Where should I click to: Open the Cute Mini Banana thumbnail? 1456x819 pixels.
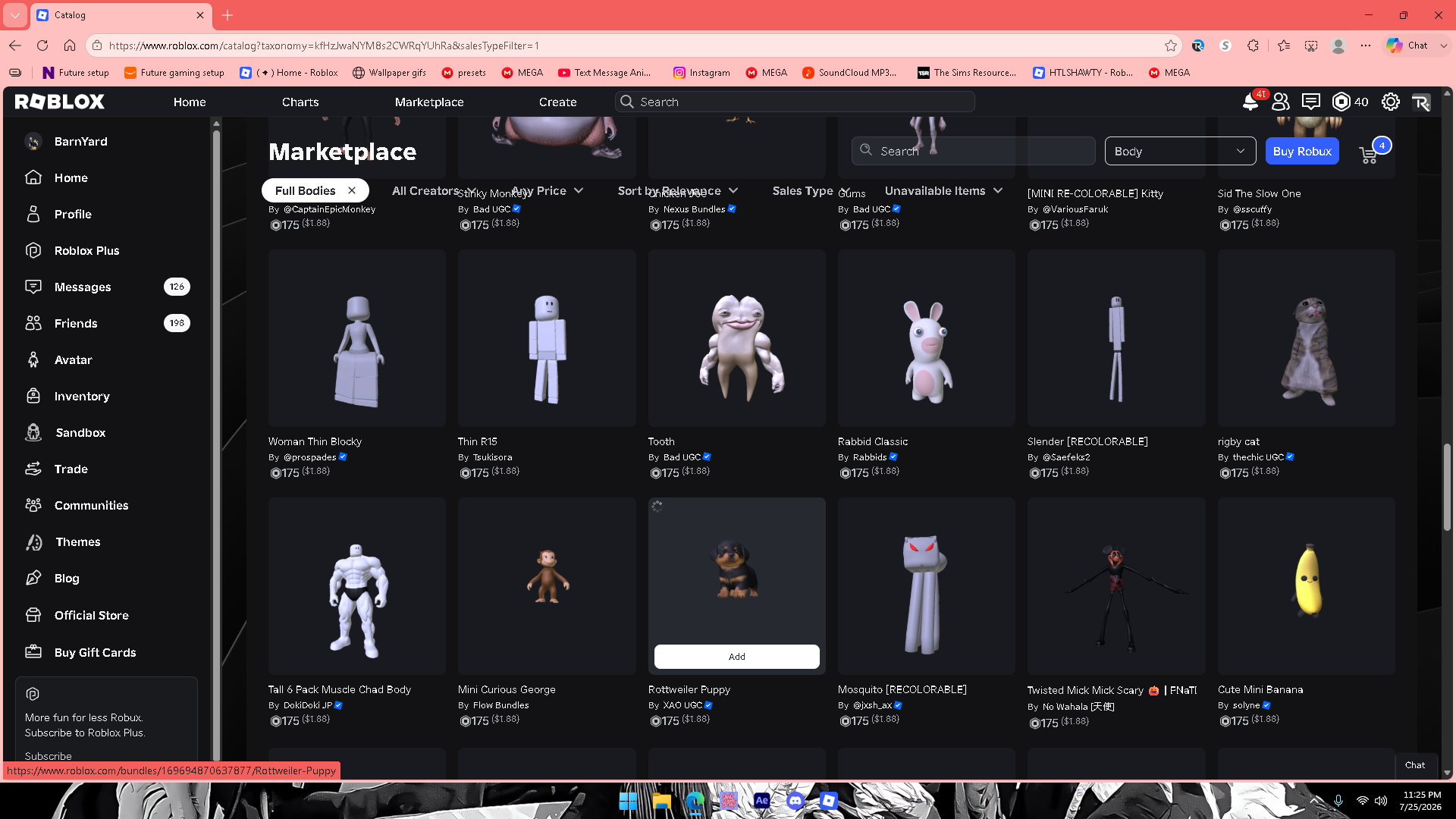1306,586
